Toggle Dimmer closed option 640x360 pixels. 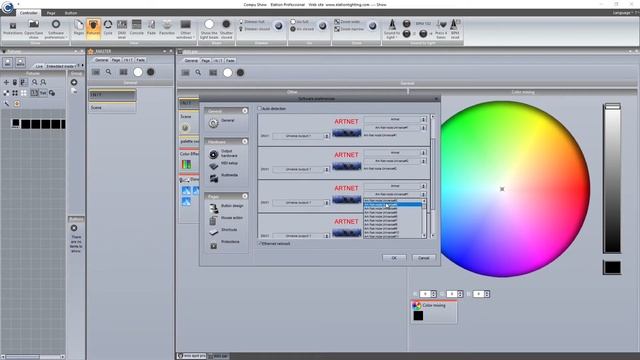pos(253,29)
